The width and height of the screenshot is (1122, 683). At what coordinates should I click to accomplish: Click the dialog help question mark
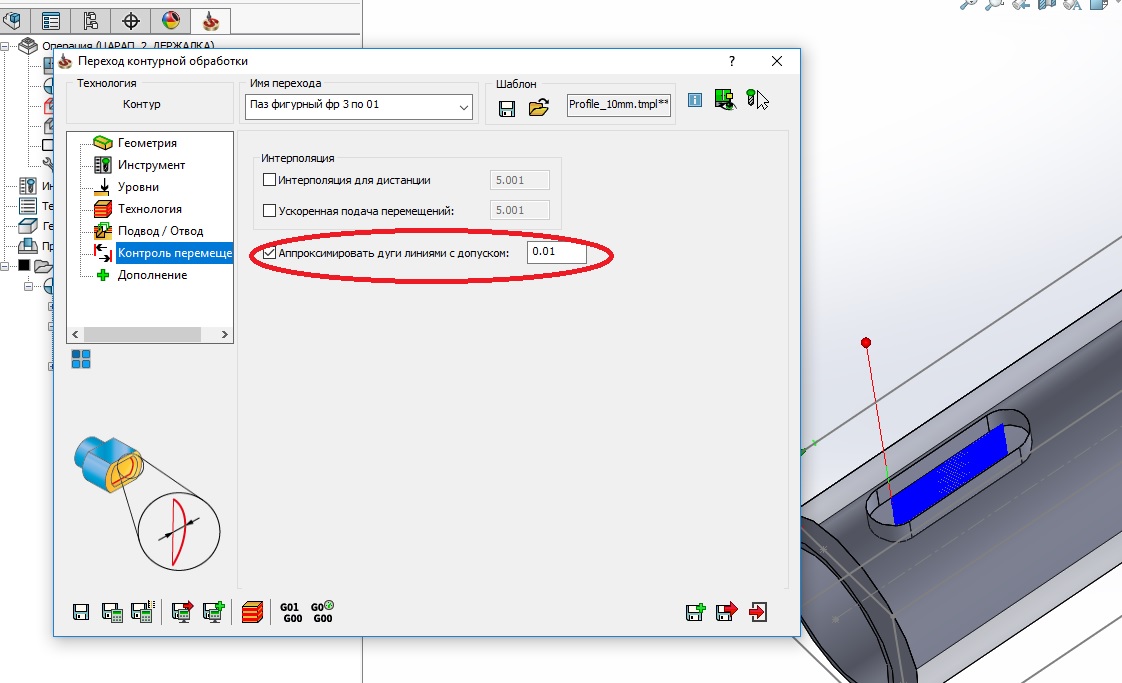click(x=731, y=62)
